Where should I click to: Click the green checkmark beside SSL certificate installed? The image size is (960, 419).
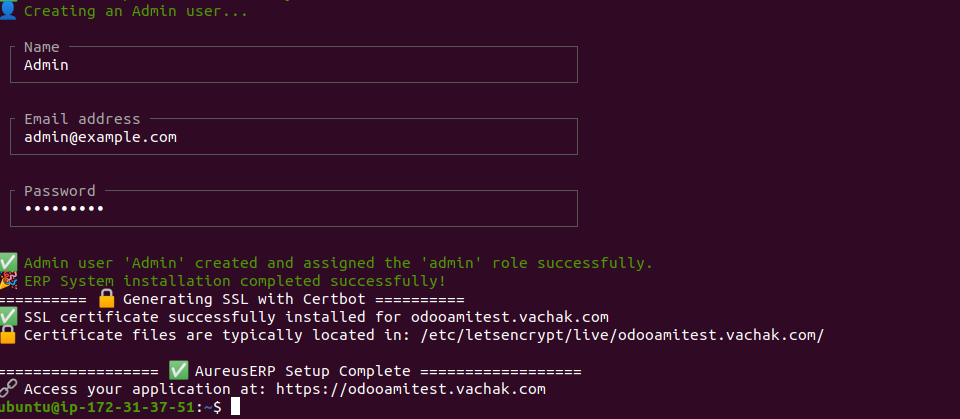click(x=9, y=317)
